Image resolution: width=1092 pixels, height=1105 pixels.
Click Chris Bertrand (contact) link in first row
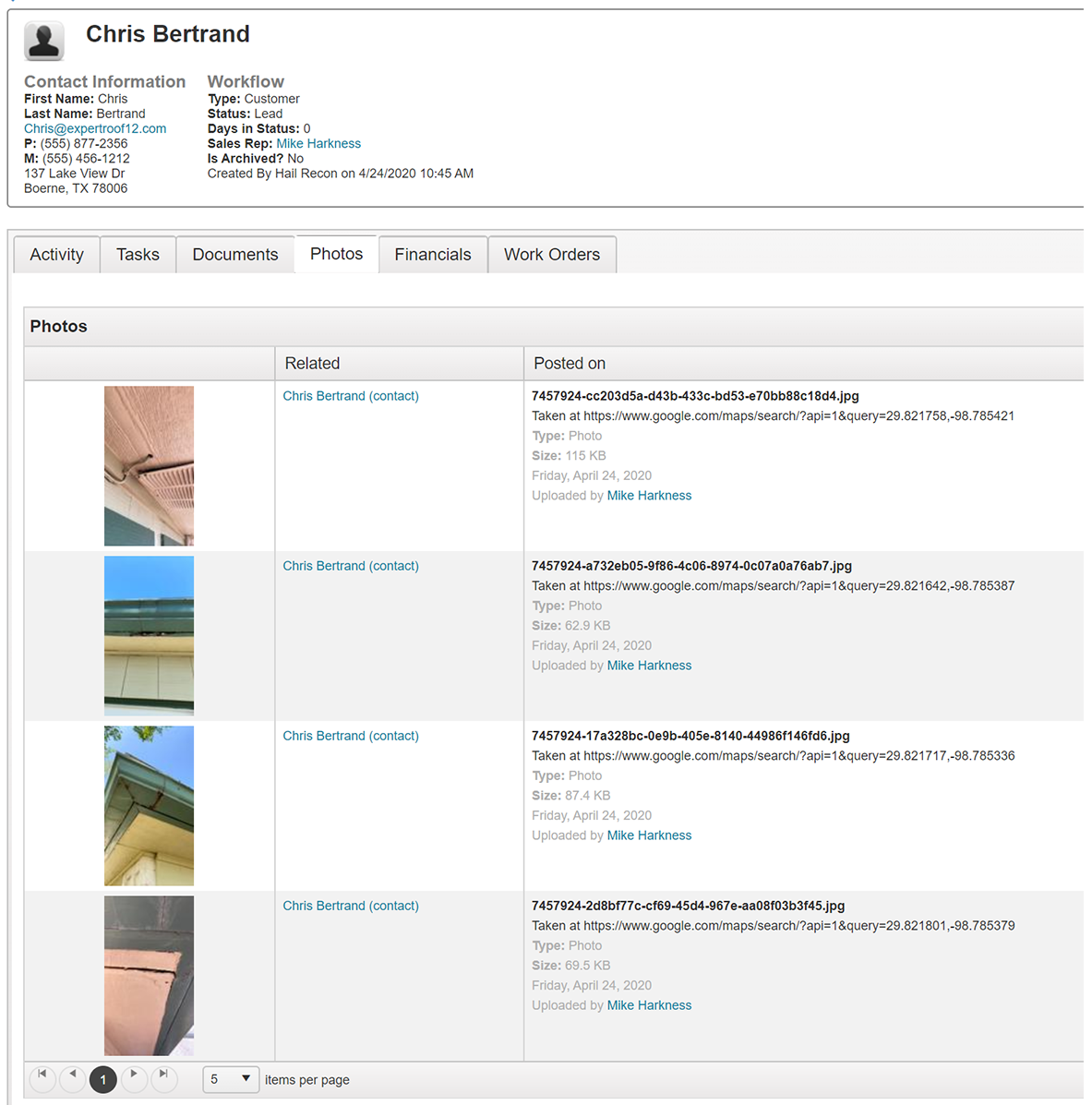[350, 396]
